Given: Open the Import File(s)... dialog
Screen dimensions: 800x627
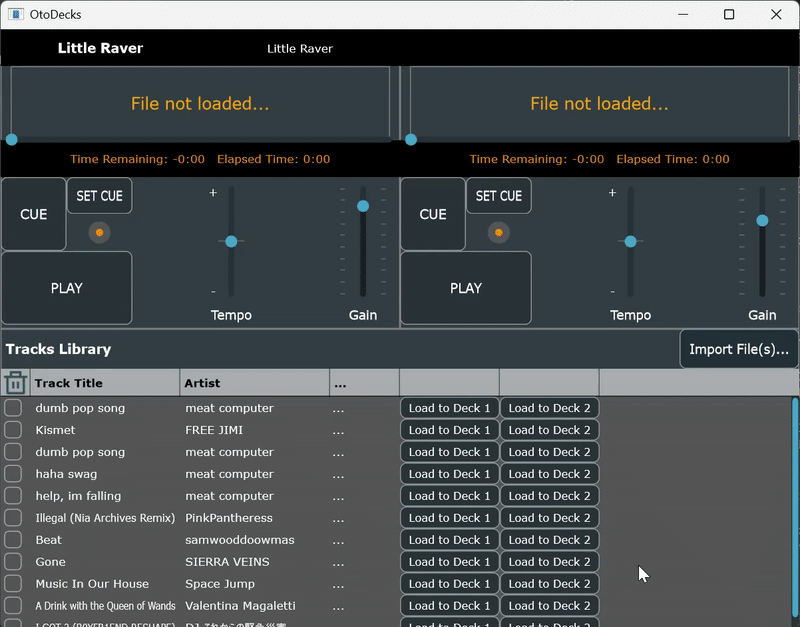Looking at the screenshot, I should [x=739, y=349].
